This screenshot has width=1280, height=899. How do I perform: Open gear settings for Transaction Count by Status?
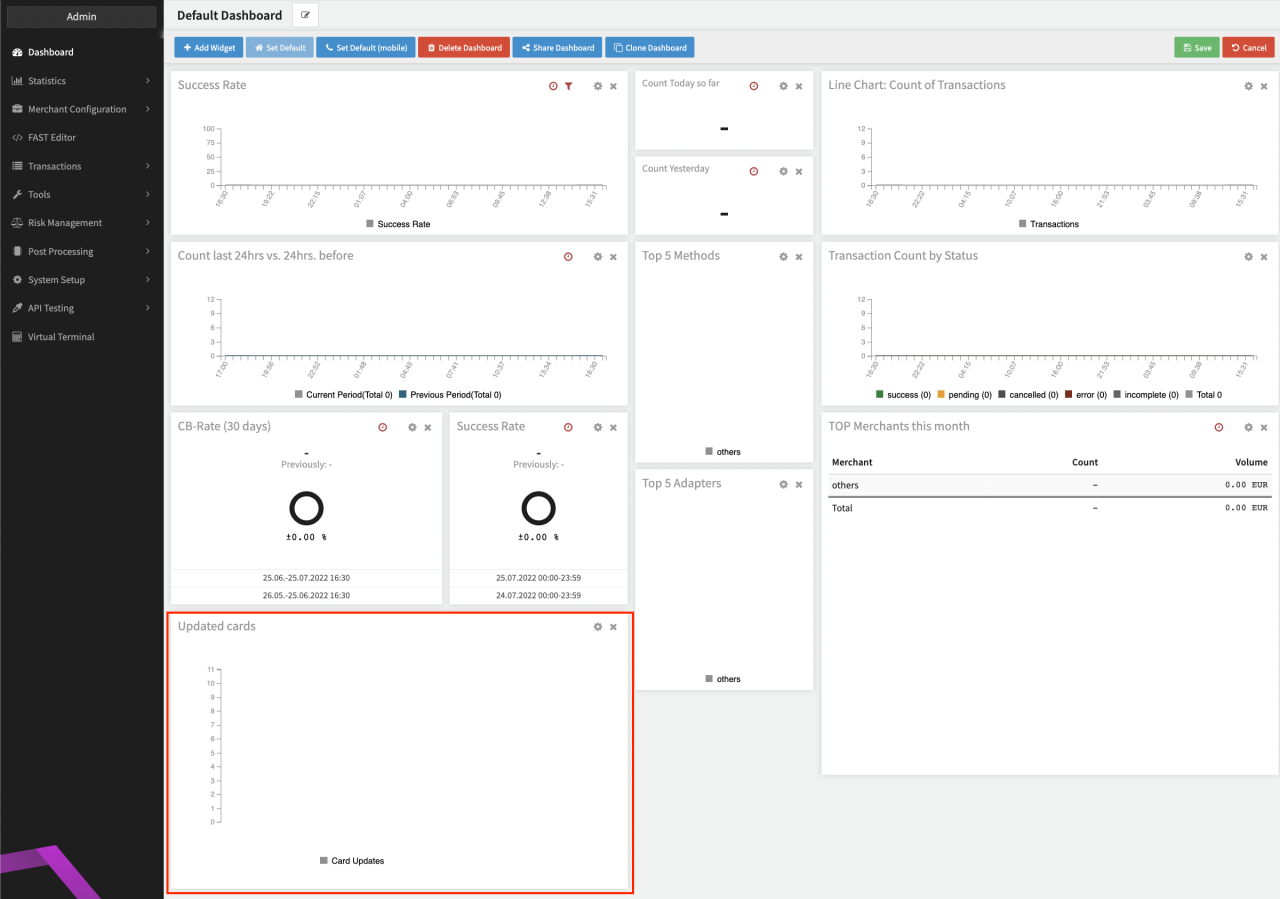(1248, 257)
